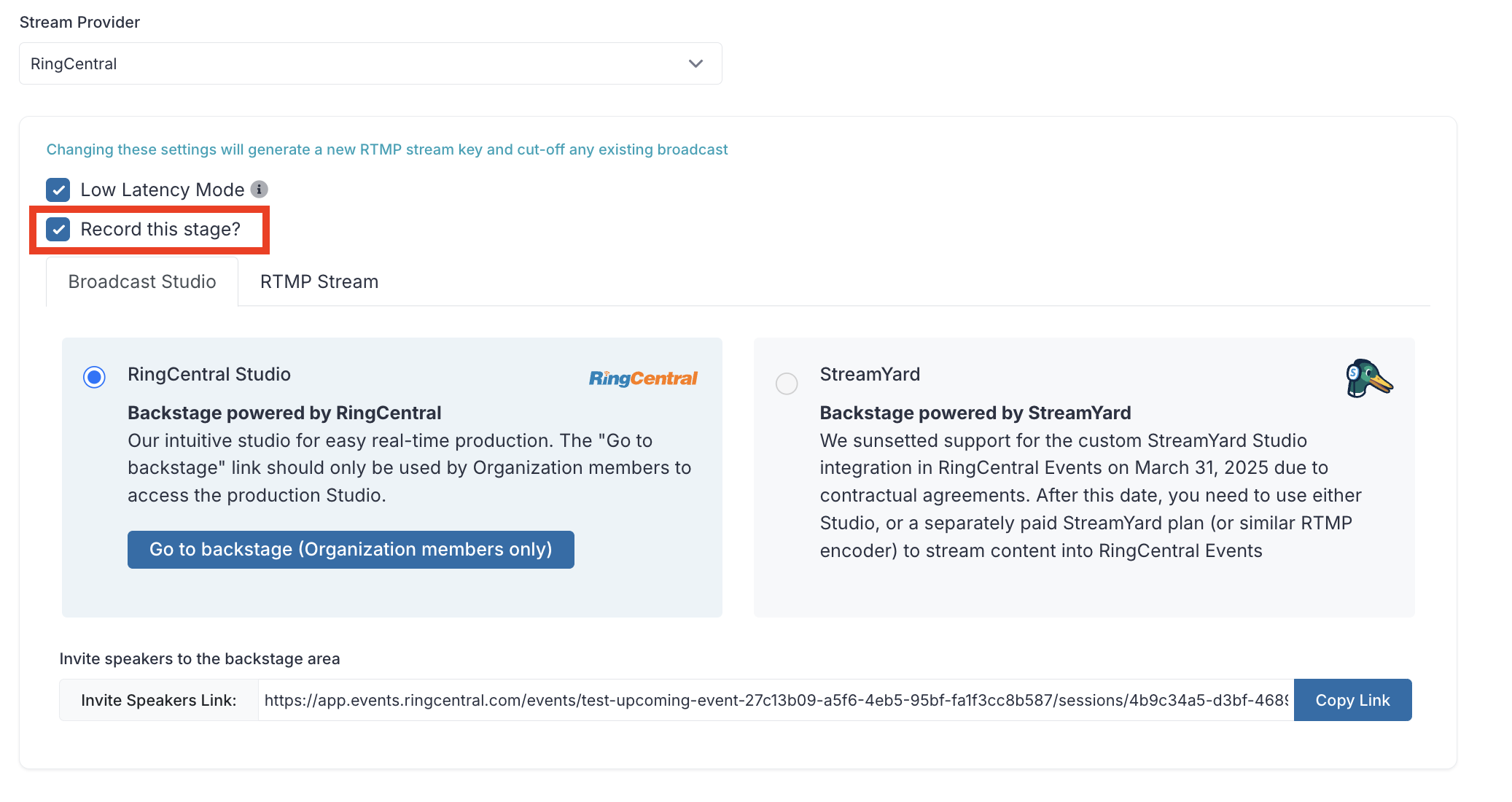The width and height of the screenshot is (1512, 802).
Task: Click the Invite Speakers Link URL field
Action: pyautogui.click(x=776, y=700)
